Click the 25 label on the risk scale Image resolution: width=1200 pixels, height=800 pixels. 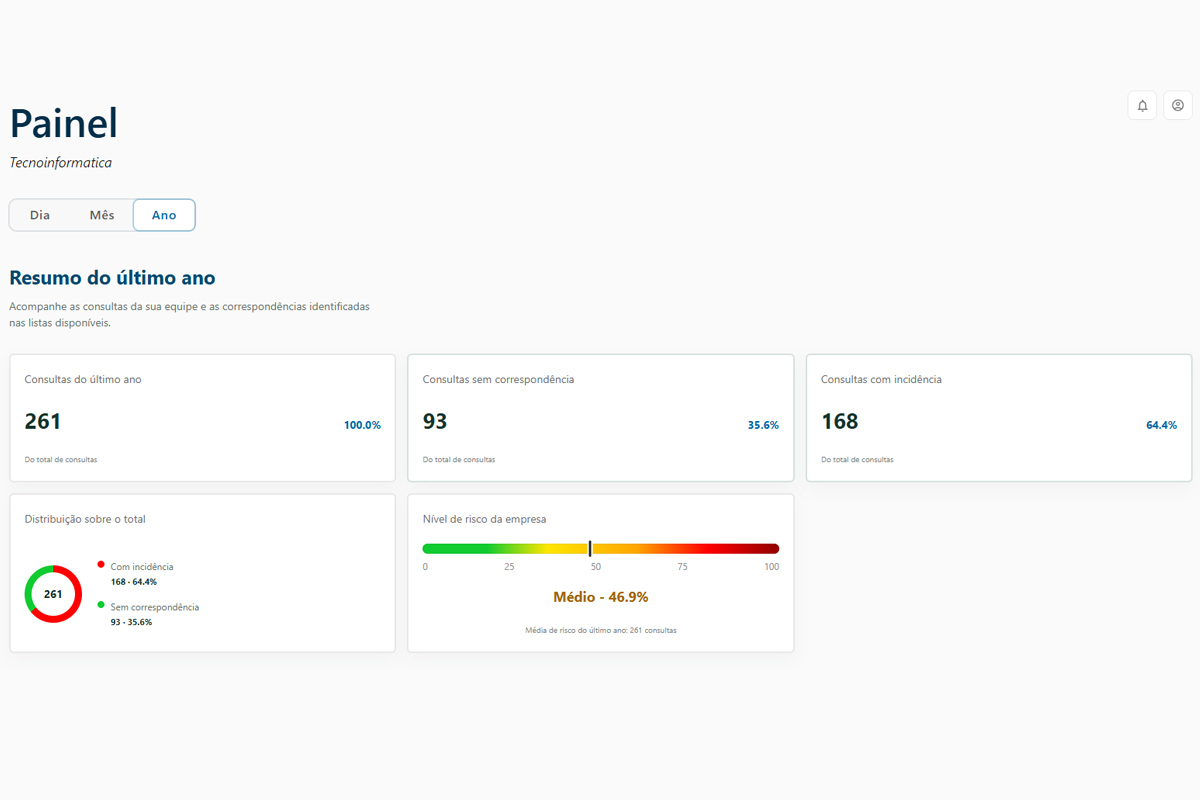coord(509,567)
